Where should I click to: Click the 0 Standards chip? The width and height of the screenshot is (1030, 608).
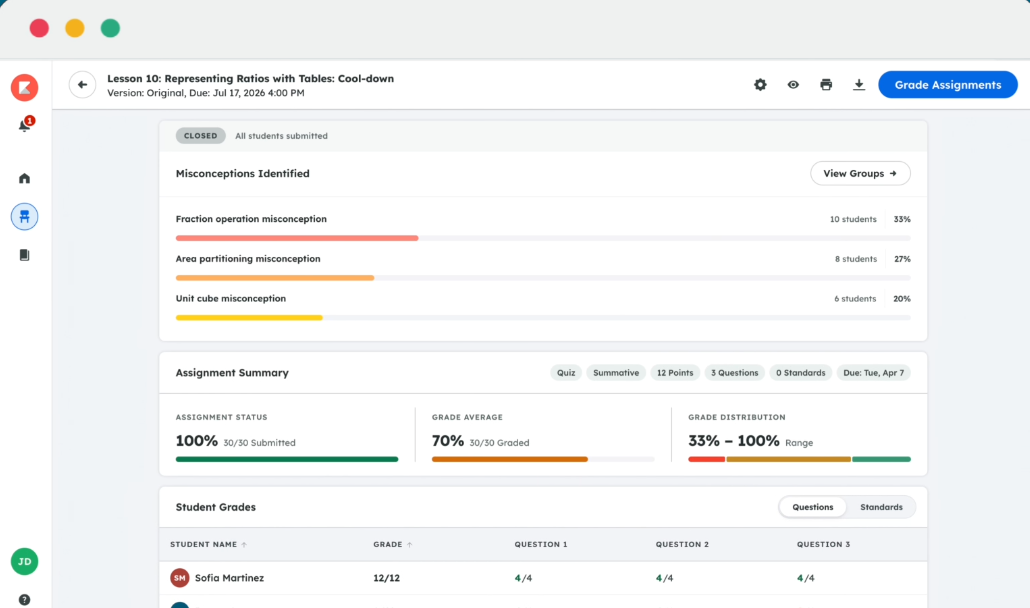[x=800, y=373]
